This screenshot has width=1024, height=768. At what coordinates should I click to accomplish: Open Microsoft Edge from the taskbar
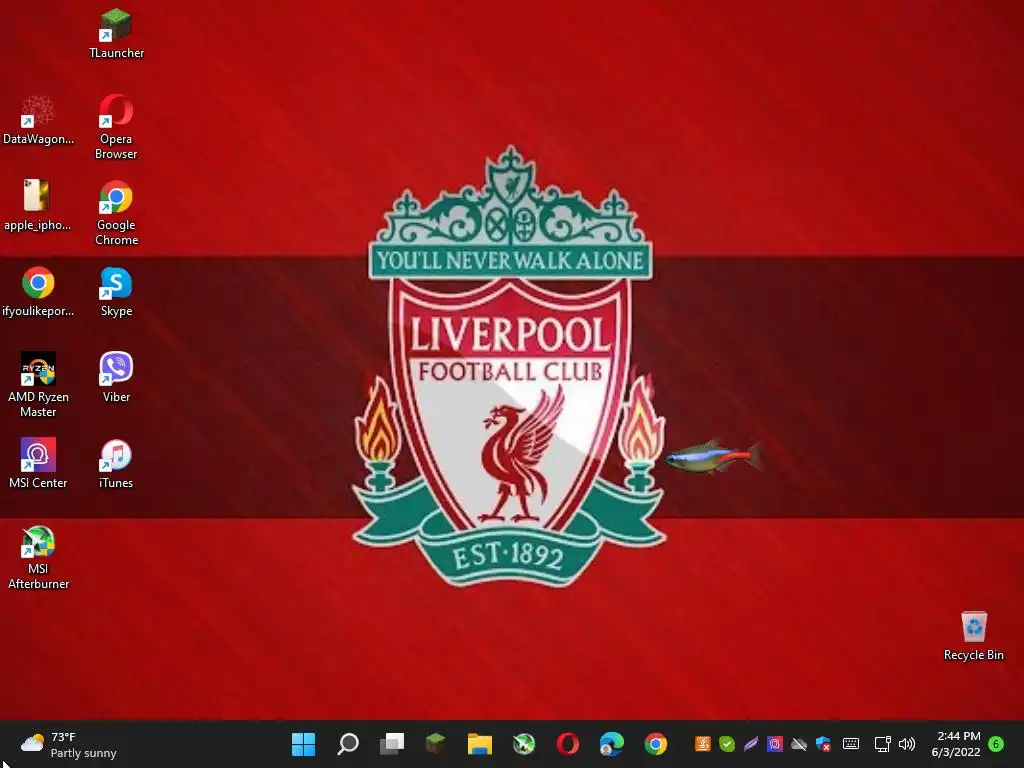click(x=612, y=744)
